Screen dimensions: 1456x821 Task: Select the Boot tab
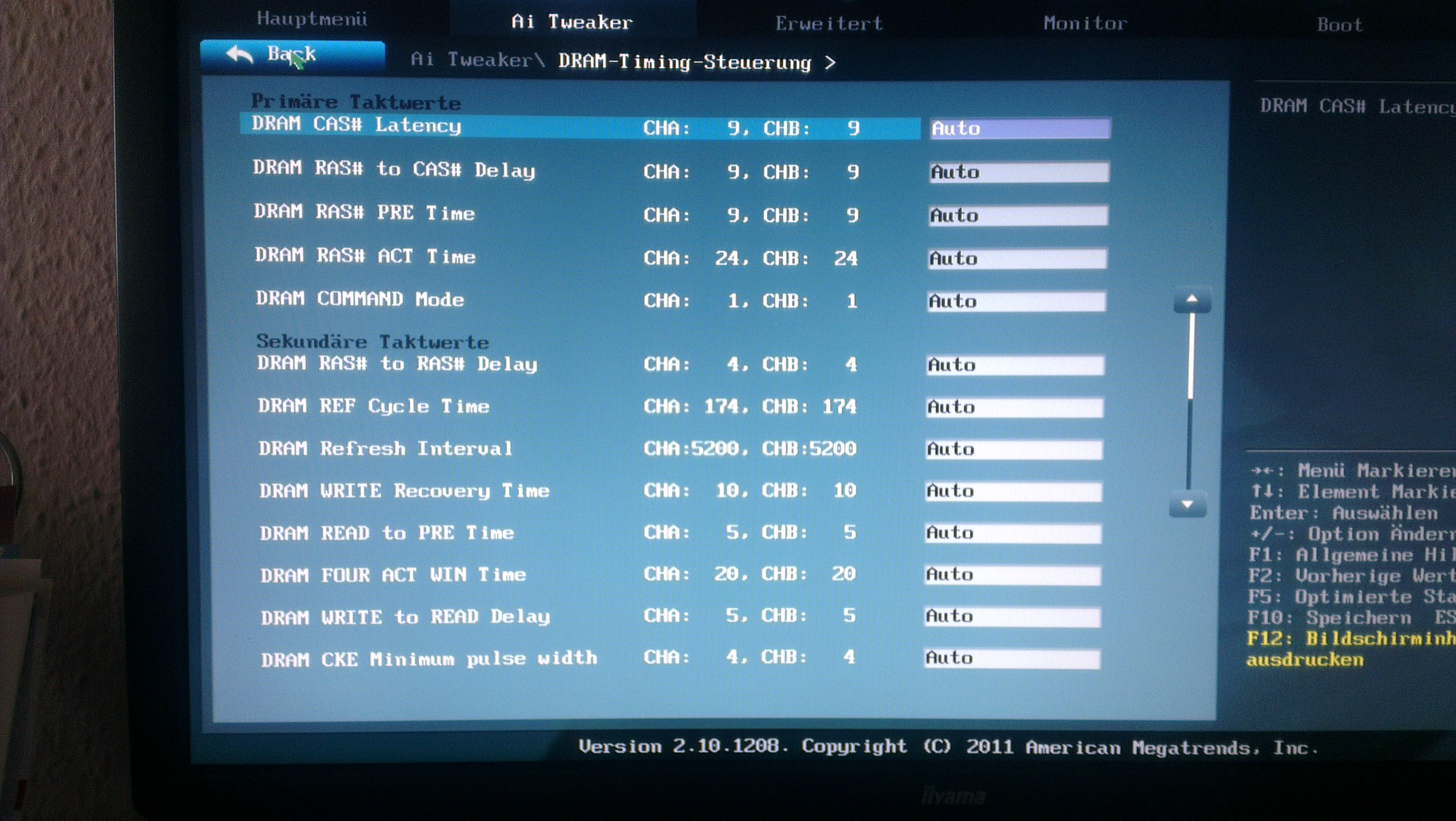coord(1339,25)
